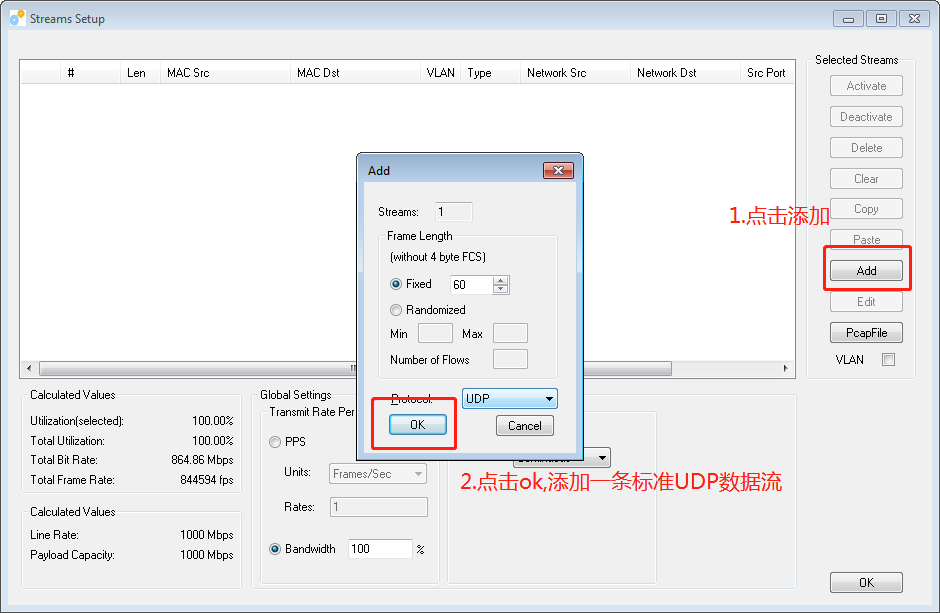Sort by the Len column header
The width and height of the screenshot is (940, 613).
(x=140, y=73)
